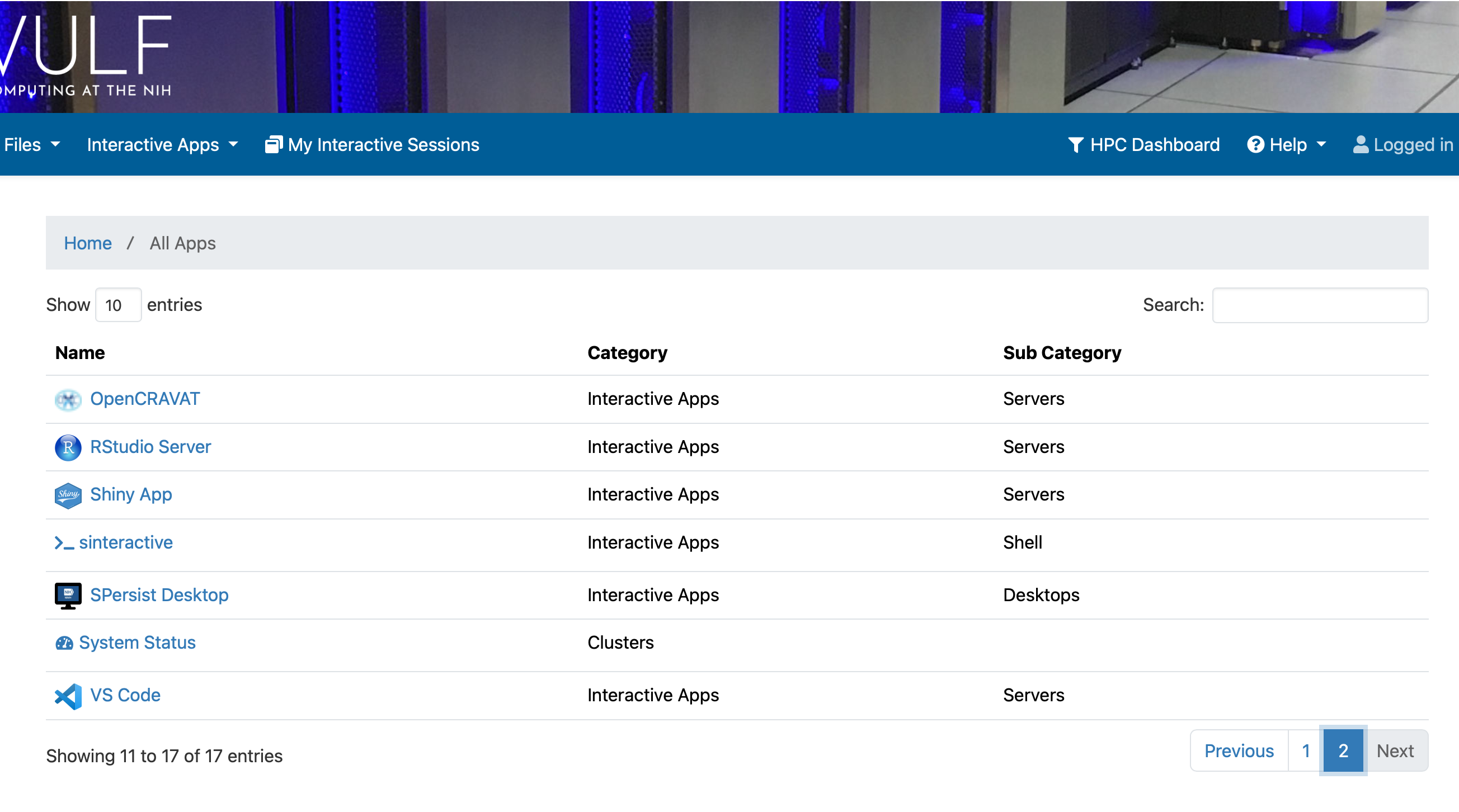This screenshot has width=1459, height=812.
Task: Click the SPersist Desktop monitor icon
Action: (x=68, y=596)
